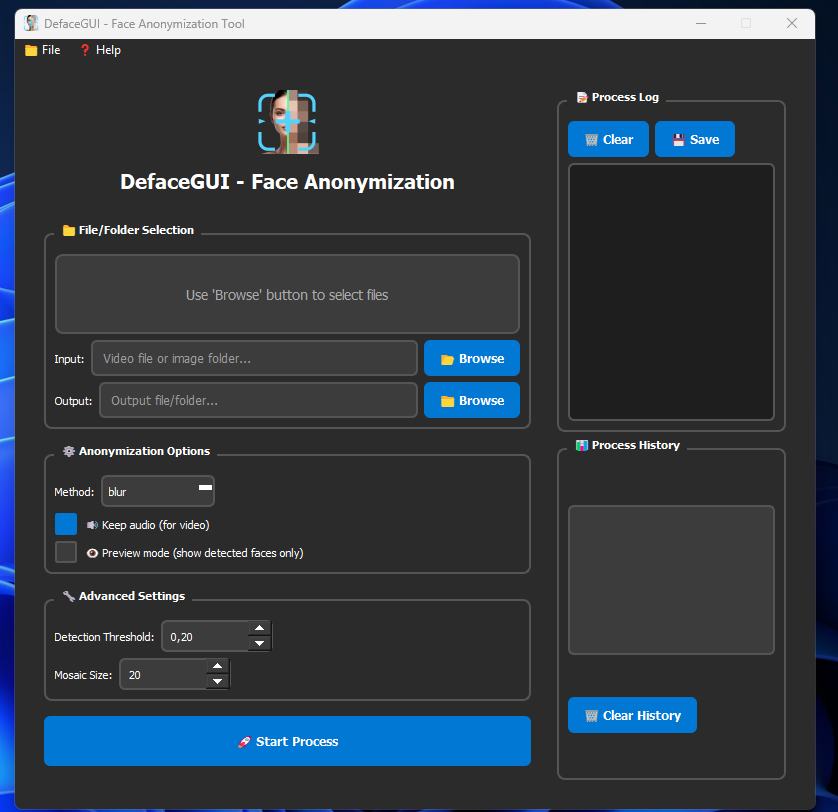Enable the Preview mode checkbox
Image resolution: width=838 pixels, height=812 pixels.
(x=66, y=552)
